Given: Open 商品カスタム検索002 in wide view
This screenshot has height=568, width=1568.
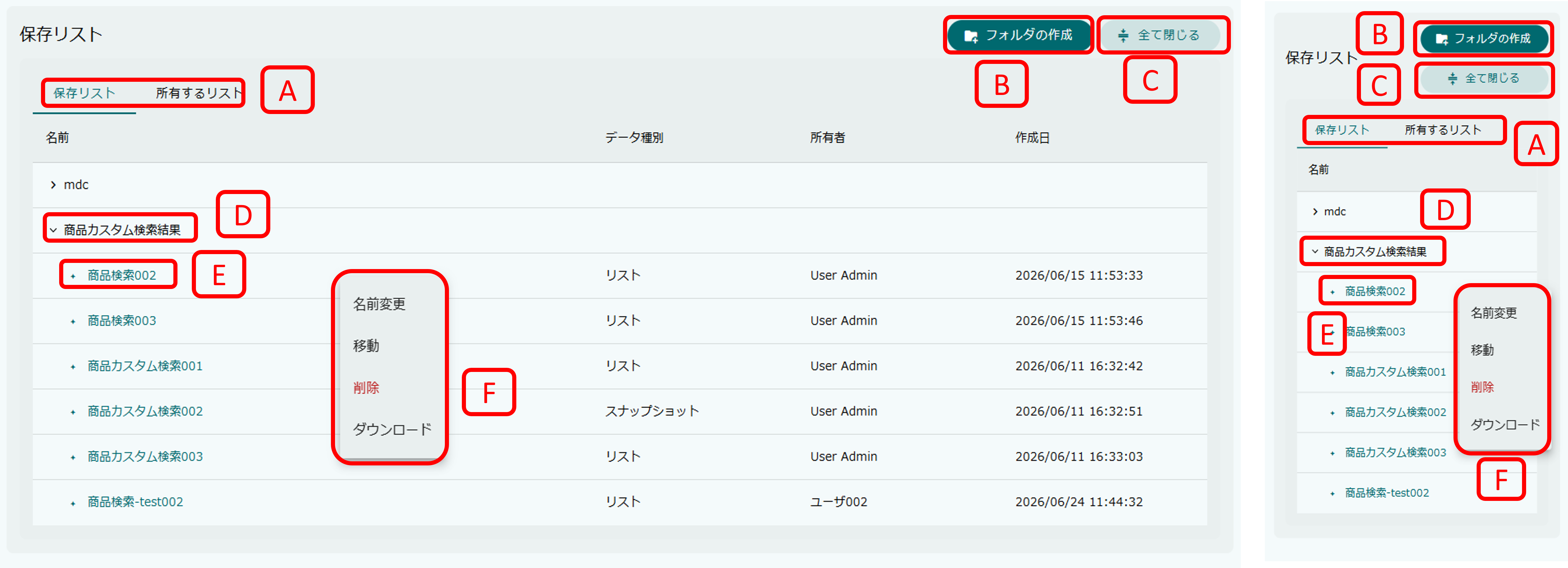Looking at the screenshot, I should pyautogui.click(x=145, y=411).
